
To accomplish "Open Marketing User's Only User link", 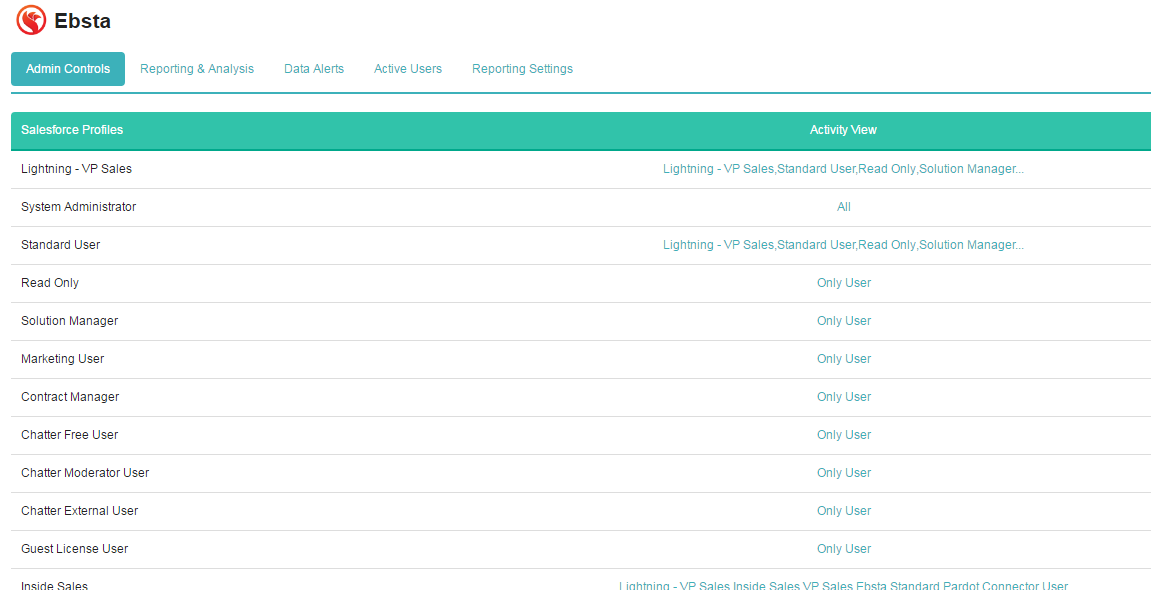I will pos(844,359).
